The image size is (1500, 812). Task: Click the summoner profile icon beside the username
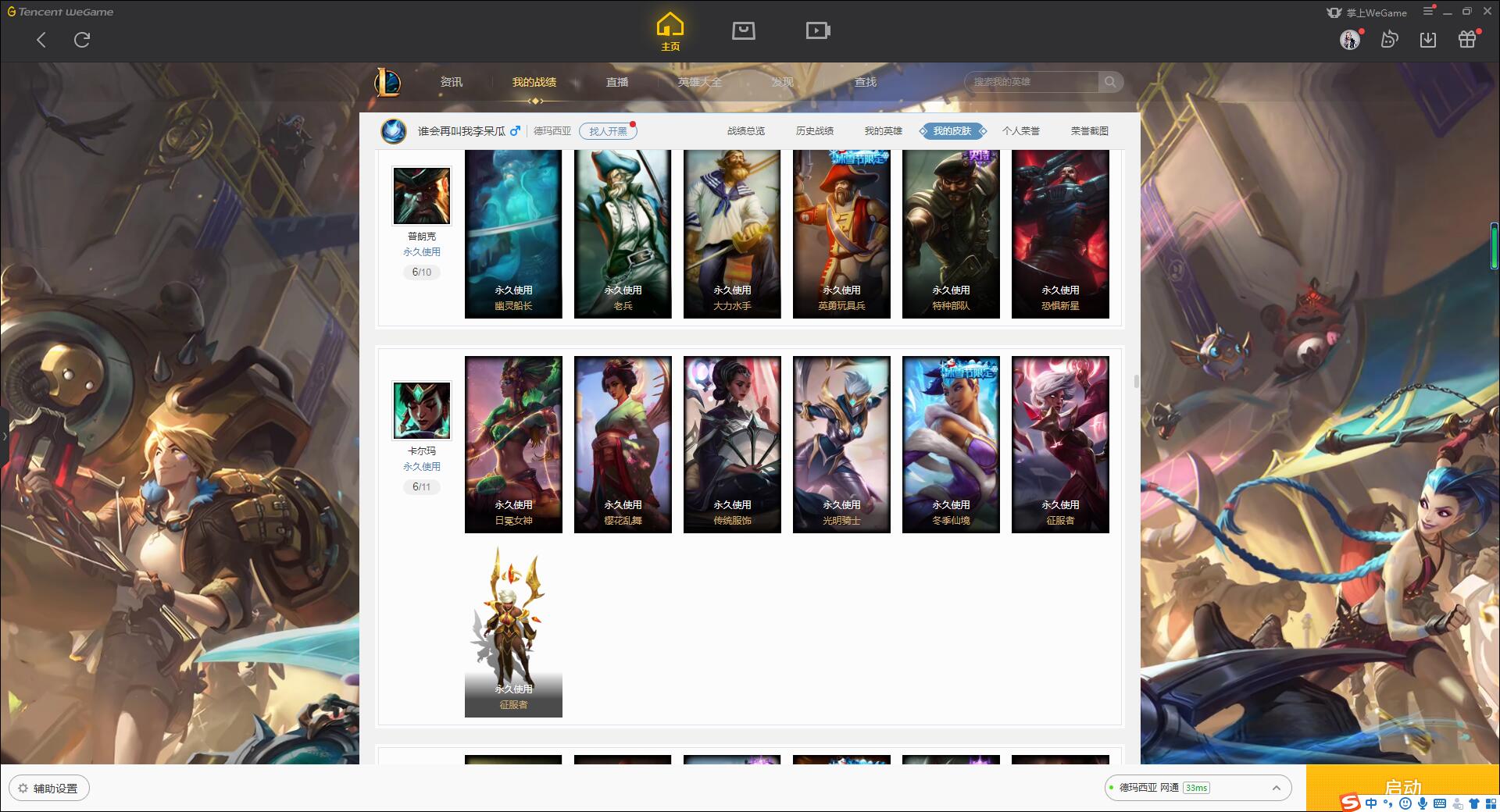click(394, 131)
